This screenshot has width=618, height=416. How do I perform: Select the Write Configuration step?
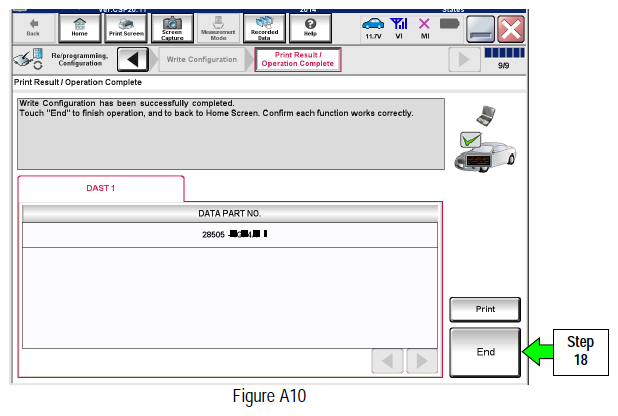pyautogui.click(x=201, y=60)
